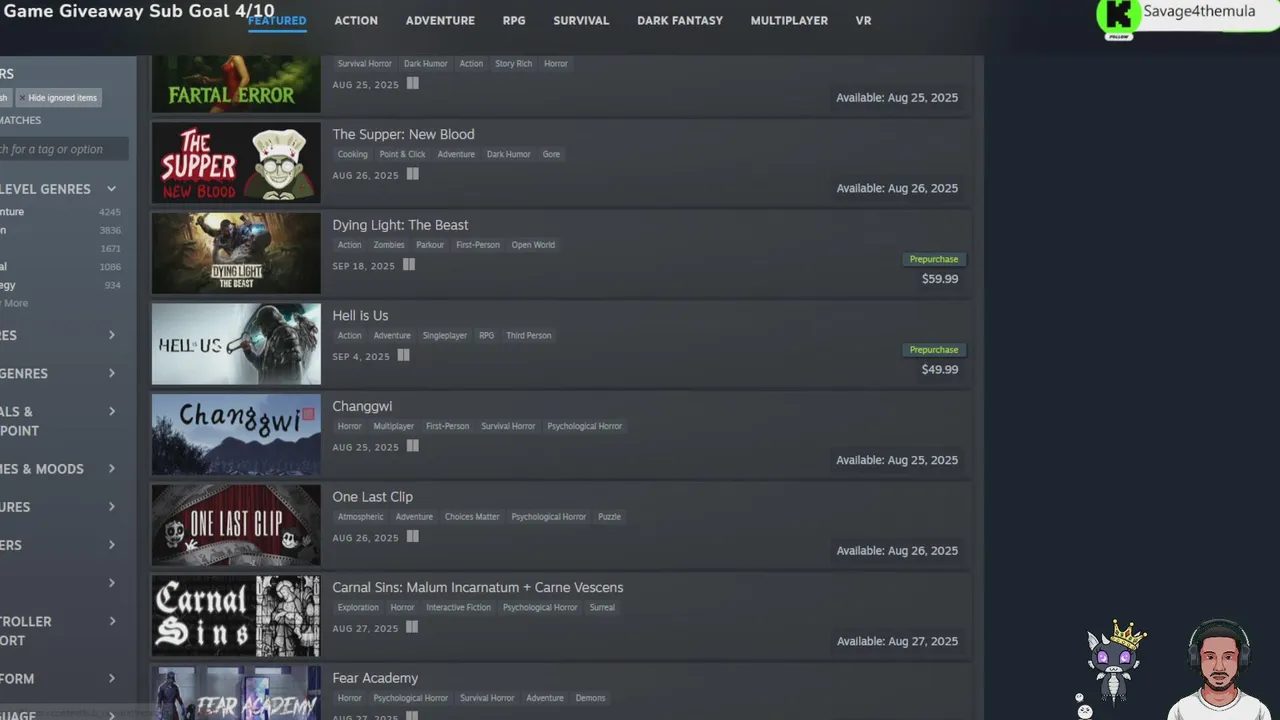Screen dimensions: 1280x720
Task: Open the One Last Clip title
Action: [372, 497]
